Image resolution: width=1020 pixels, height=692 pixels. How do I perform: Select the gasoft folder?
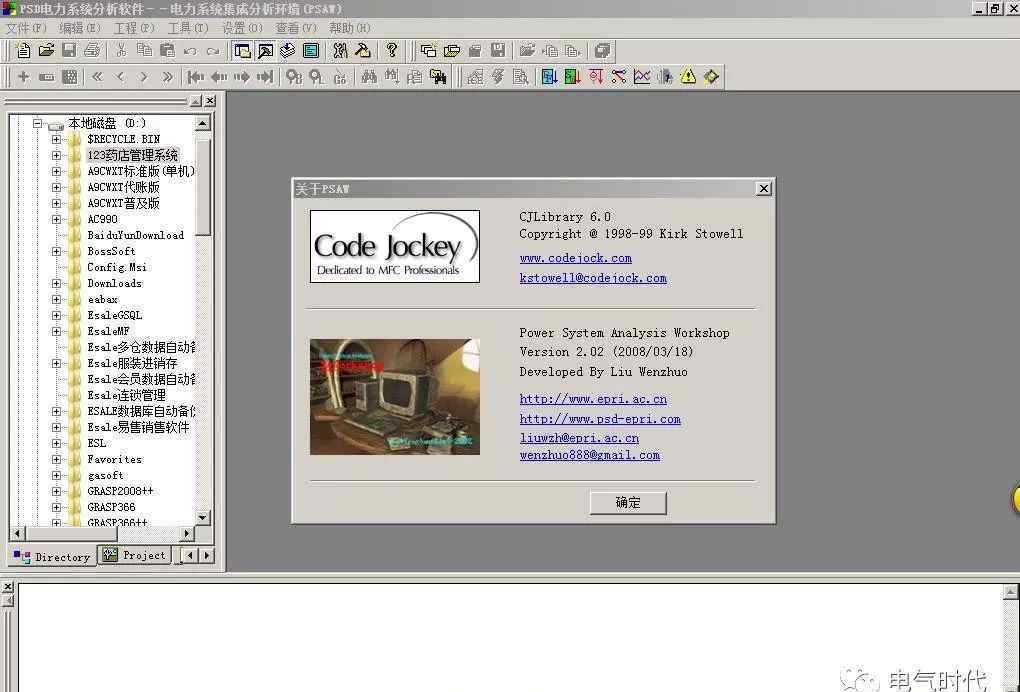click(x=105, y=475)
